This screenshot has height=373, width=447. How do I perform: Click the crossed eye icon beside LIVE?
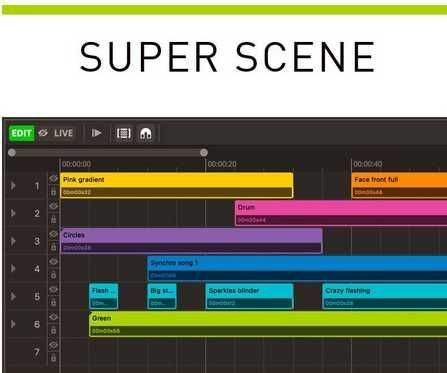(43, 133)
